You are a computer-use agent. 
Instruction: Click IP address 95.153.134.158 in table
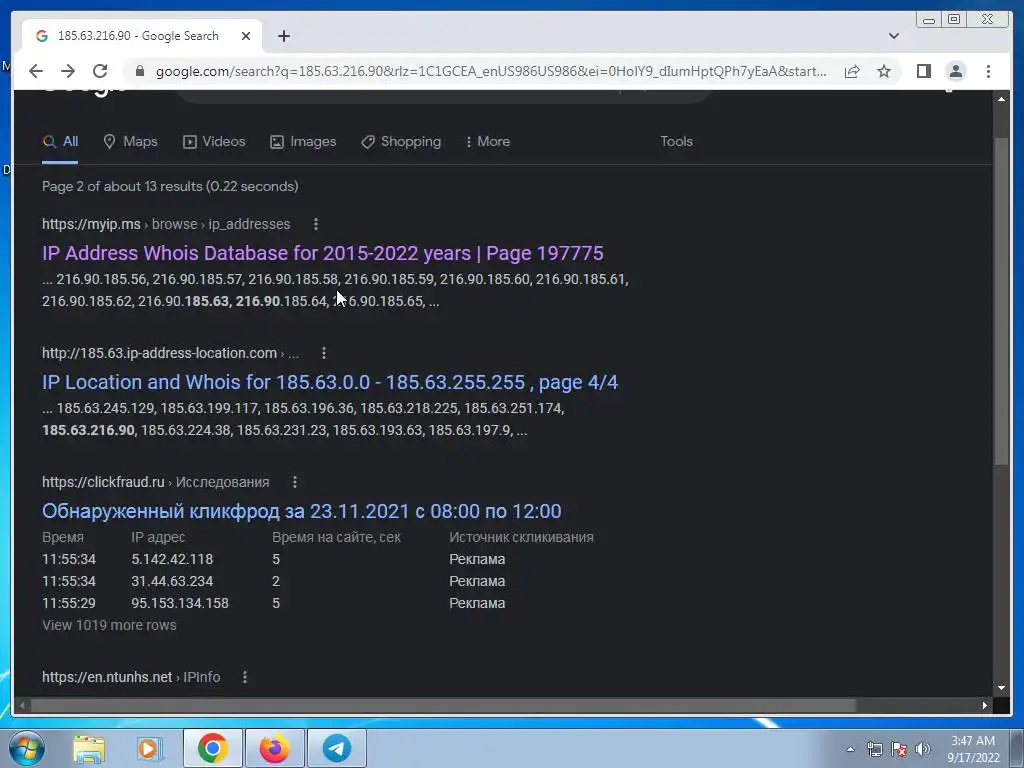click(180, 603)
